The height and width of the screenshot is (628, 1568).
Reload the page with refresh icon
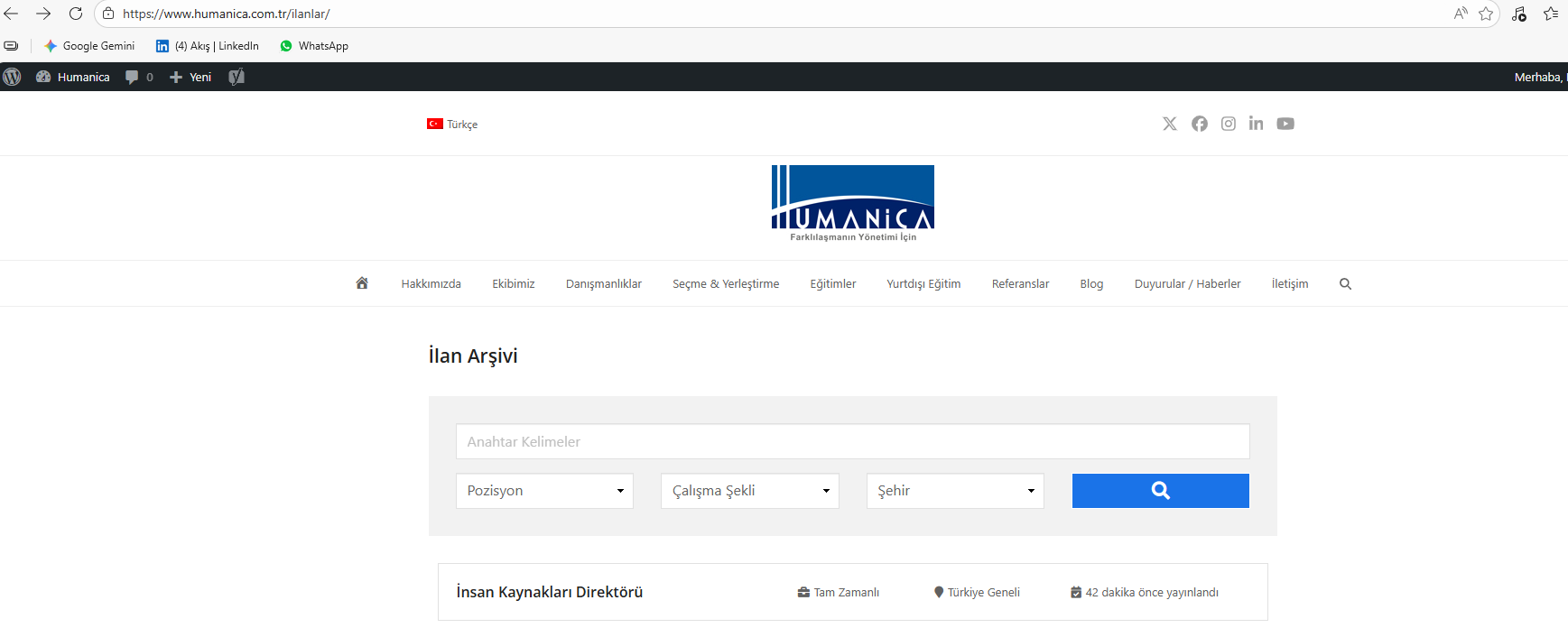point(76,14)
